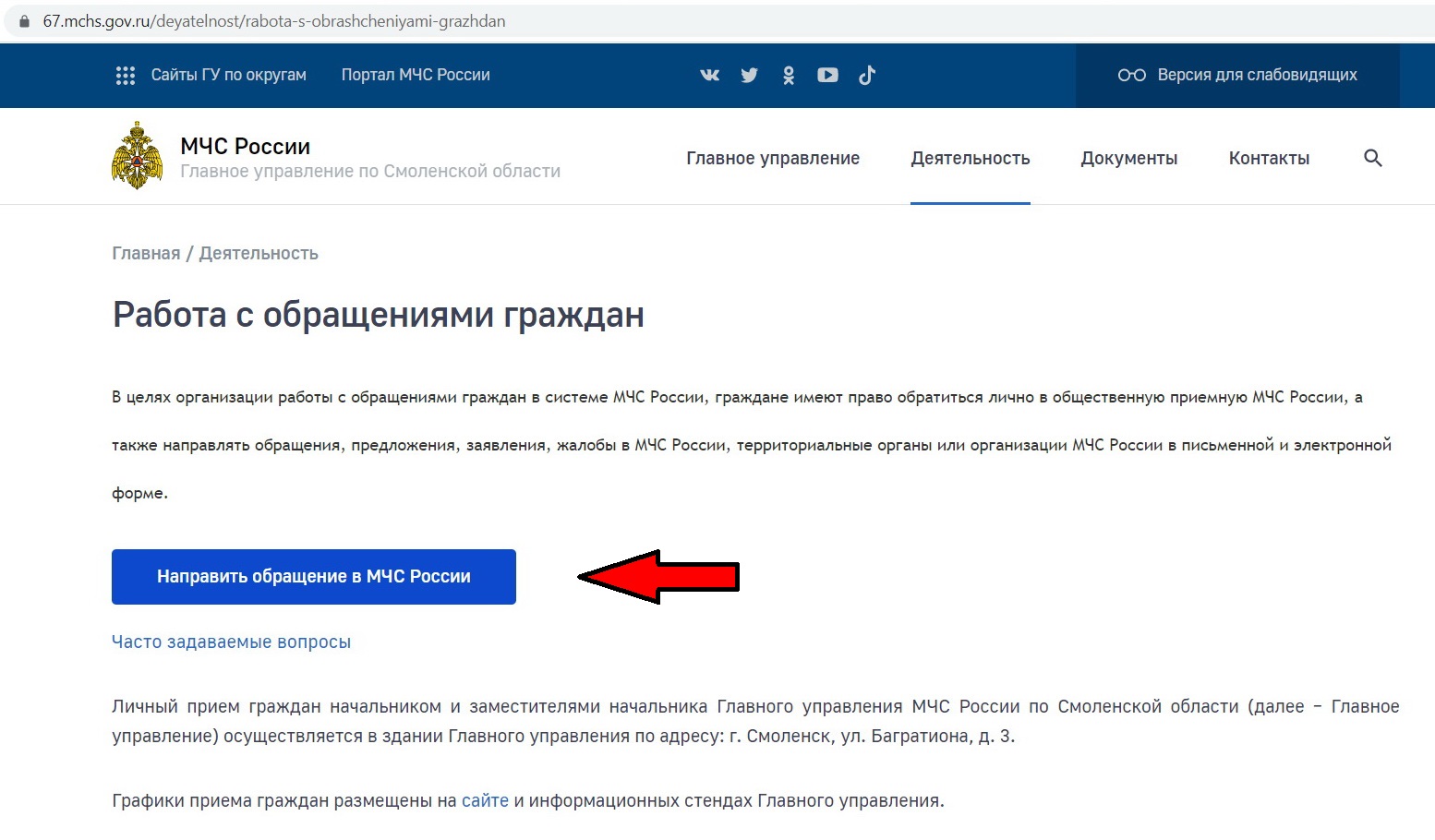Open the Twitter bird icon
The image size is (1435, 840).
tap(749, 75)
